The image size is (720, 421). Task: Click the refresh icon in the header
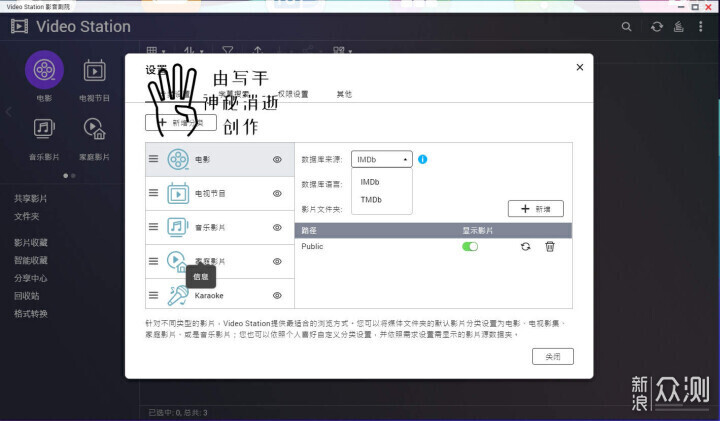(x=657, y=27)
